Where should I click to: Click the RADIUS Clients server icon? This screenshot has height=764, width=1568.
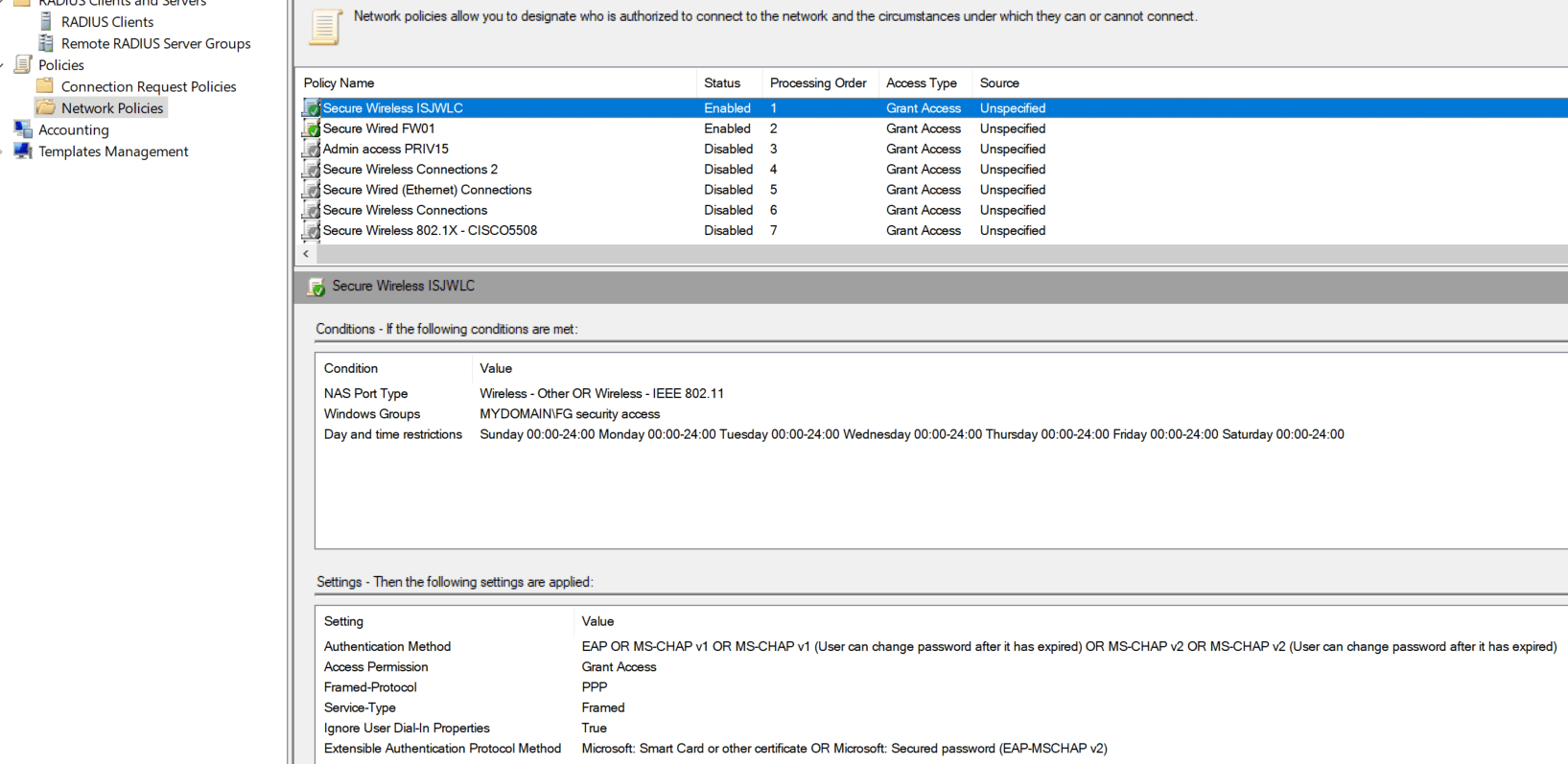45,21
